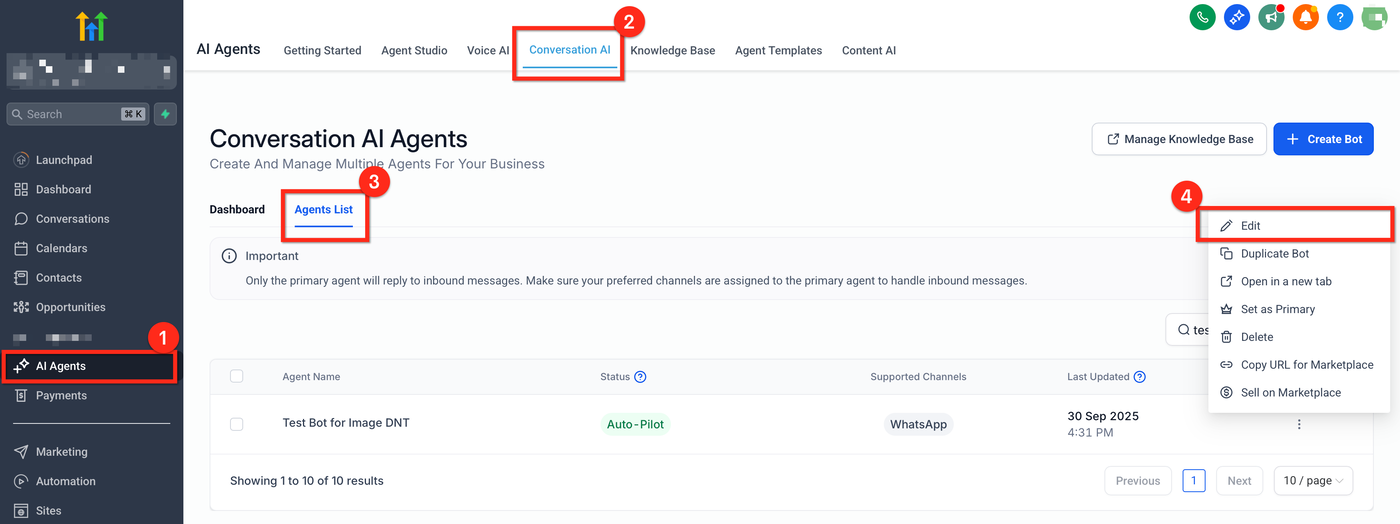Open the orange notifications bell
The width and height of the screenshot is (1400, 524).
click(x=1305, y=17)
